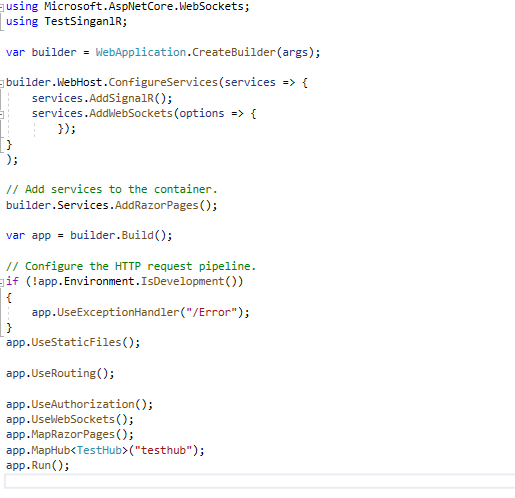Click the 'app.UseStaticFiles();' line

(x=73, y=343)
